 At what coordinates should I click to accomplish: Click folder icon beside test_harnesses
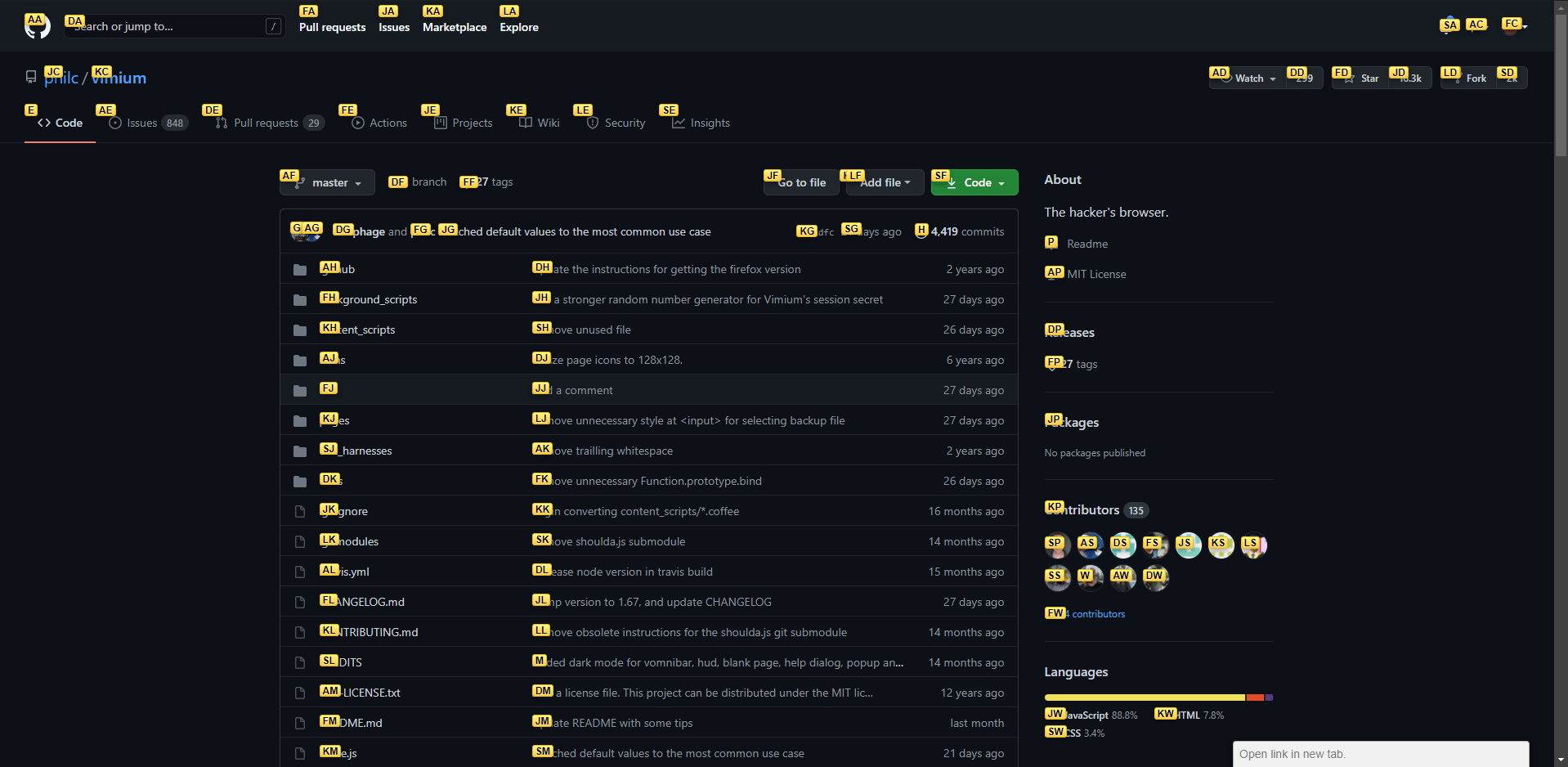coord(300,451)
